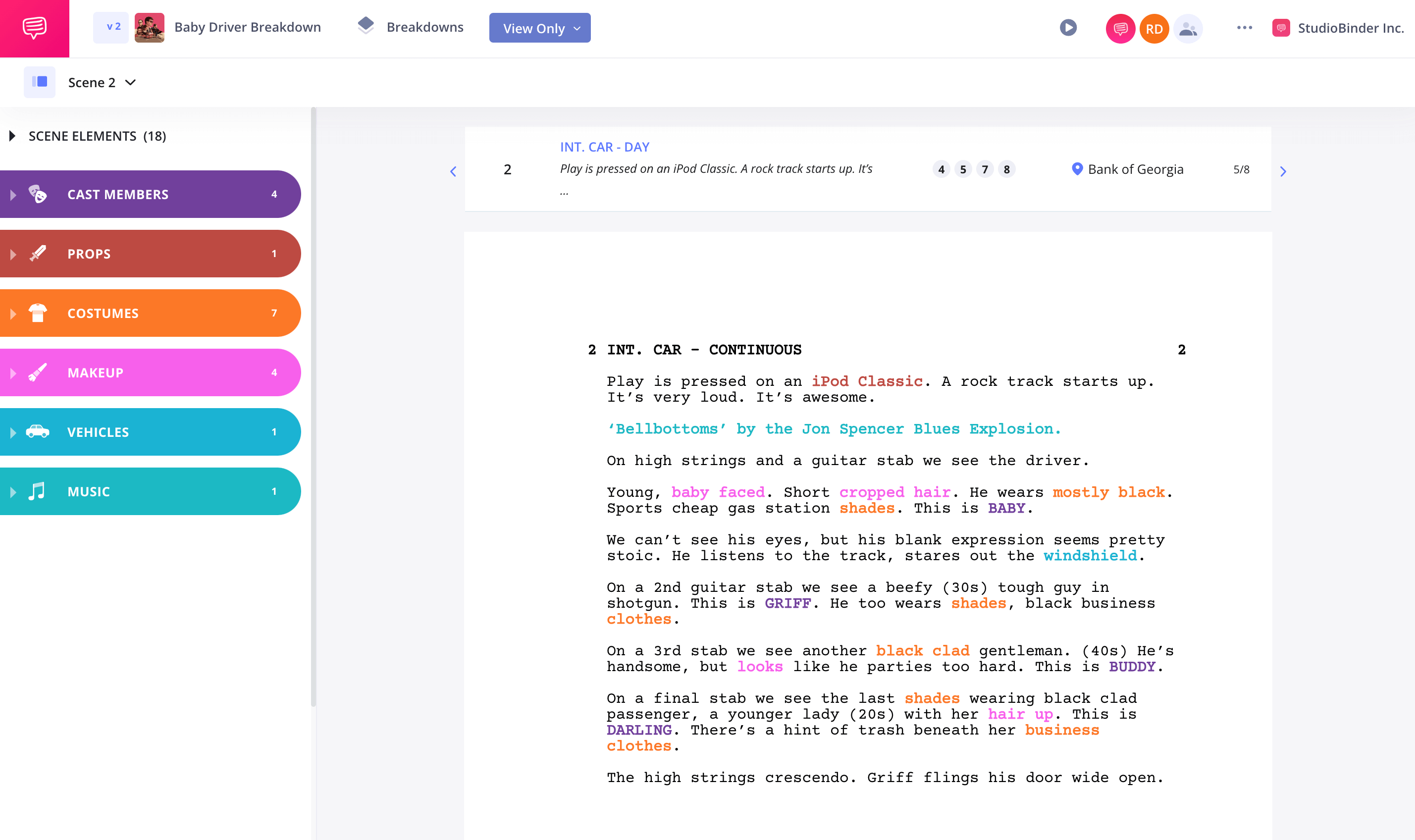
Task: Click cast member badge 4
Action: (941, 169)
